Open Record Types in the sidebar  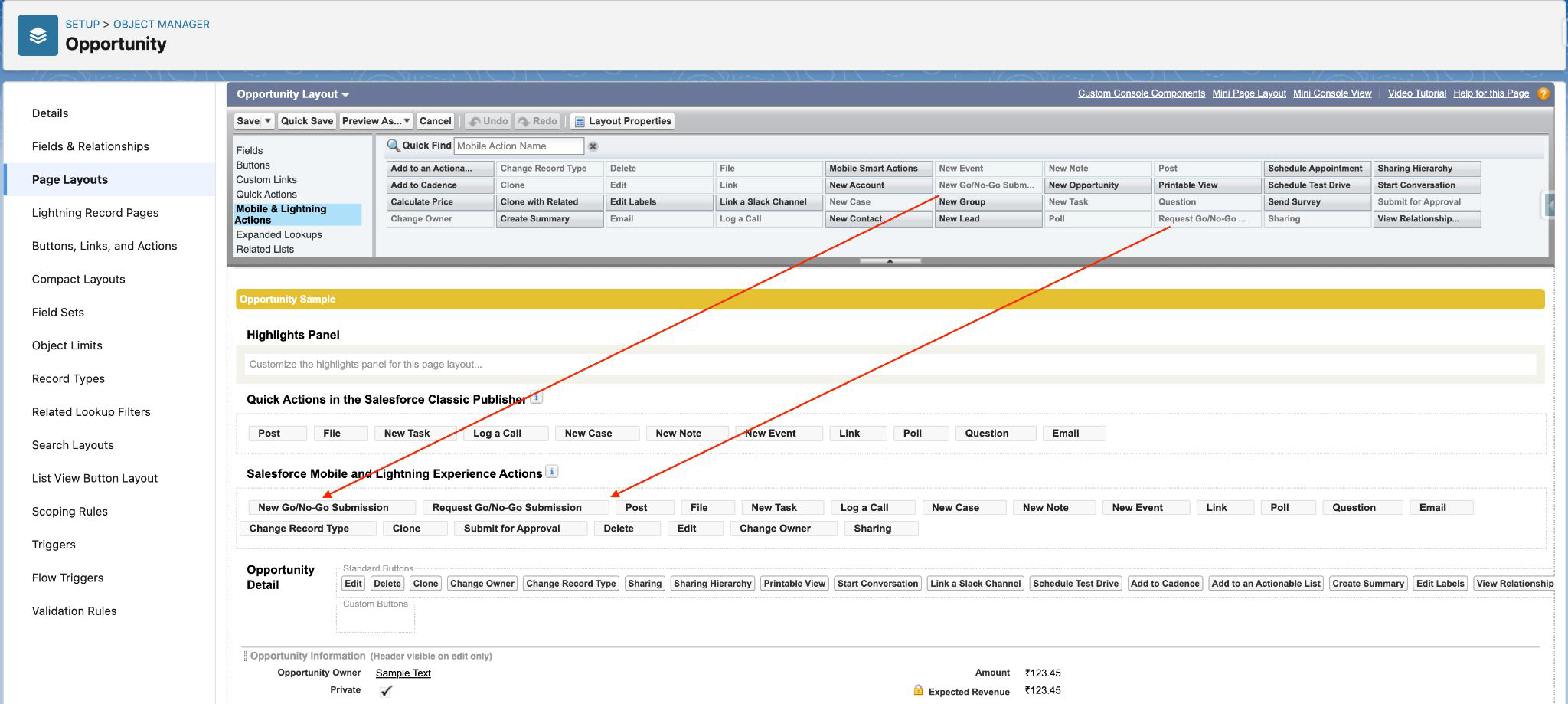pyautogui.click(x=68, y=378)
